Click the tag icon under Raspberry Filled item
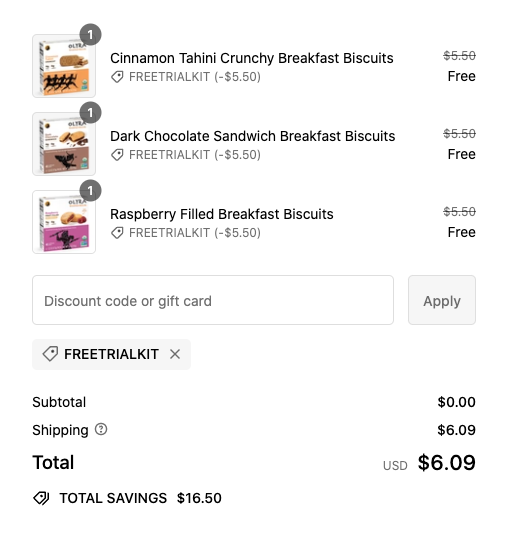This screenshot has height=558, width=511. (x=117, y=233)
